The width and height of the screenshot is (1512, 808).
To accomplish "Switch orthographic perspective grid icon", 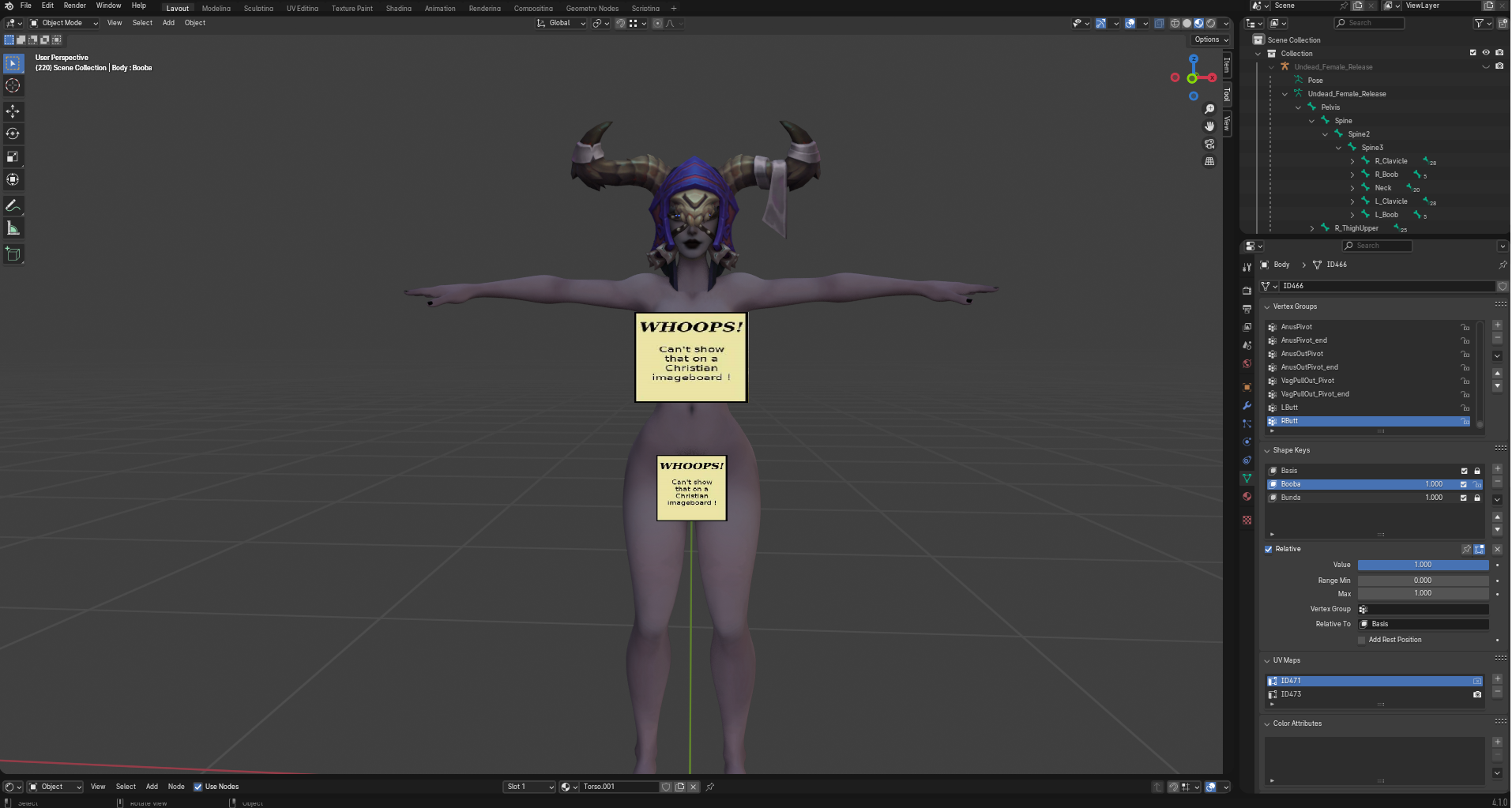I will 1209,161.
